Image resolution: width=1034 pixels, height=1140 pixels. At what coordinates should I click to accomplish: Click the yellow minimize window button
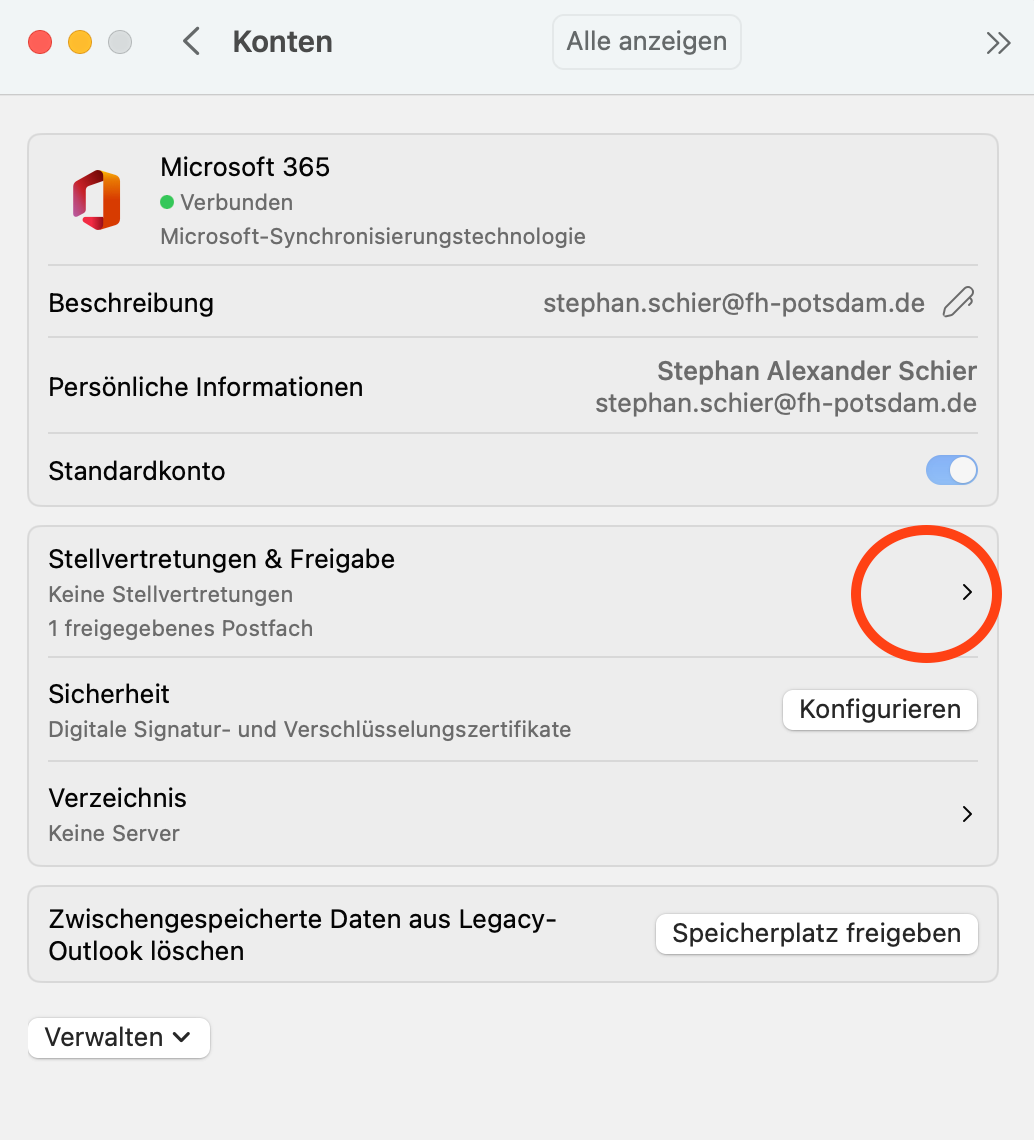click(80, 42)
